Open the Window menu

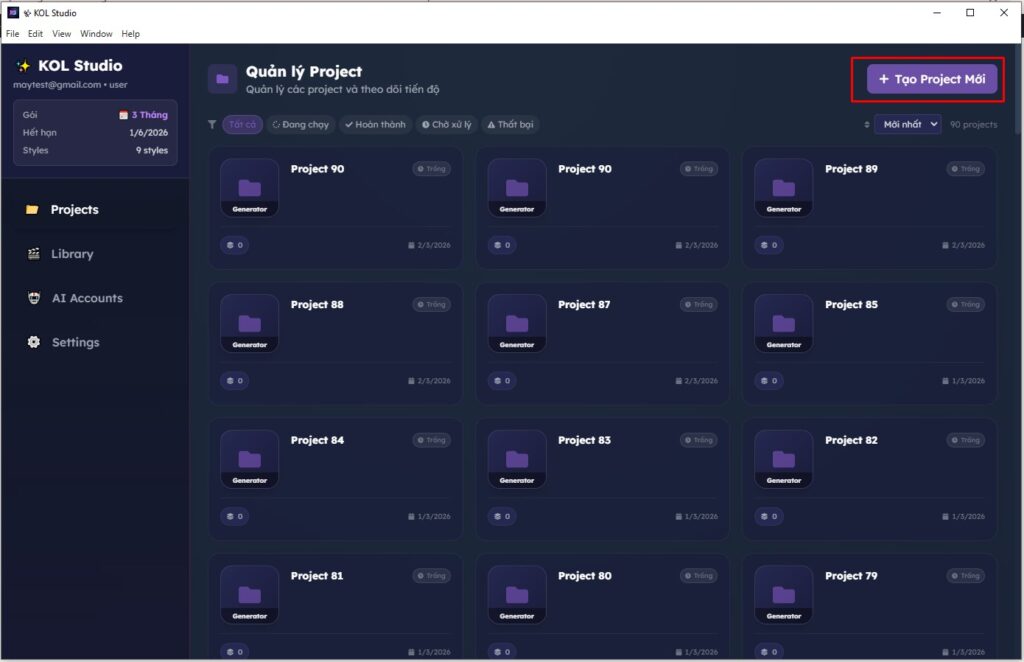[x=96, y=34]
